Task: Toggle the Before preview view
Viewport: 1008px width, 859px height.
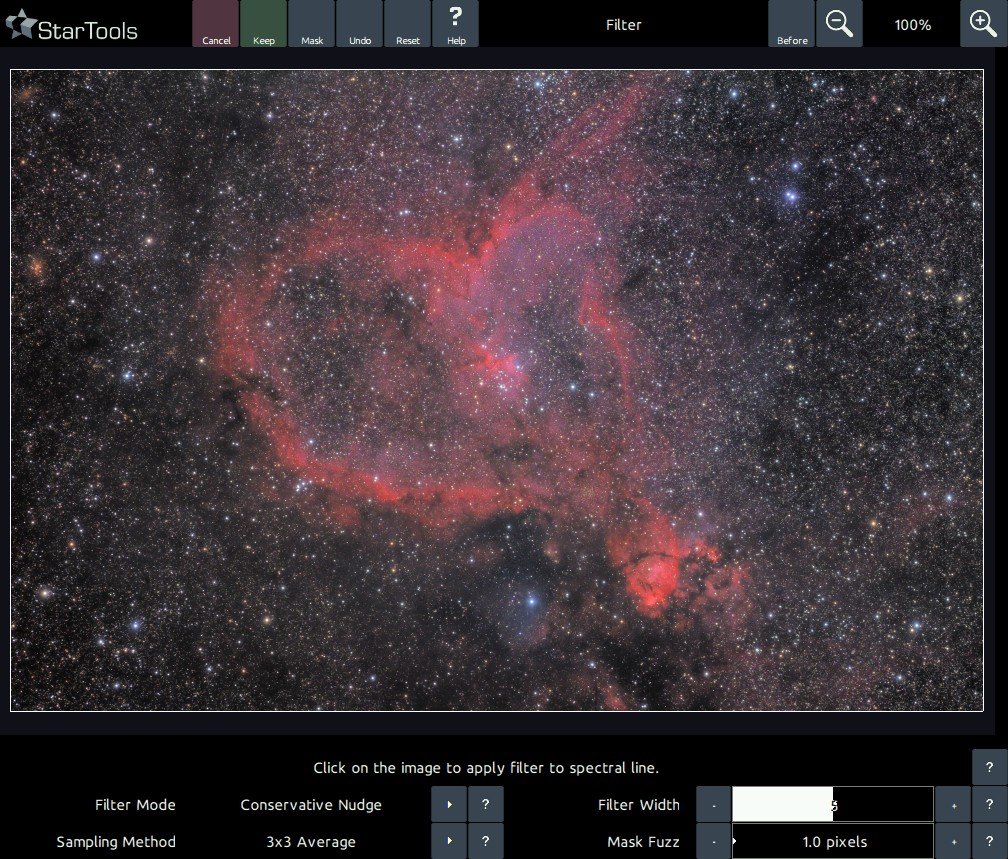Action: coord(792,24)
